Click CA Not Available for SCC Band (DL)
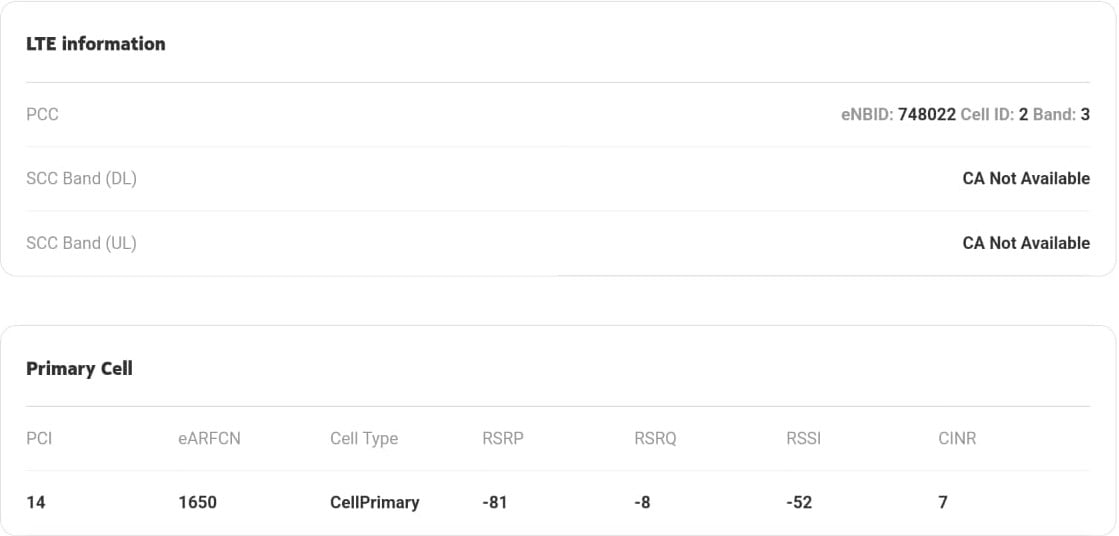This screenshot has width=1119, height=536. pos(1026,178)
